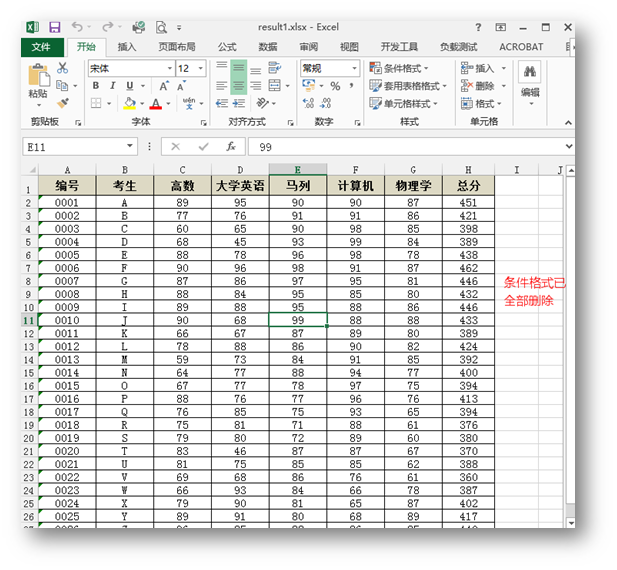
Task: Click the vertical scrollbar down arrow
Action: point(570,522)
